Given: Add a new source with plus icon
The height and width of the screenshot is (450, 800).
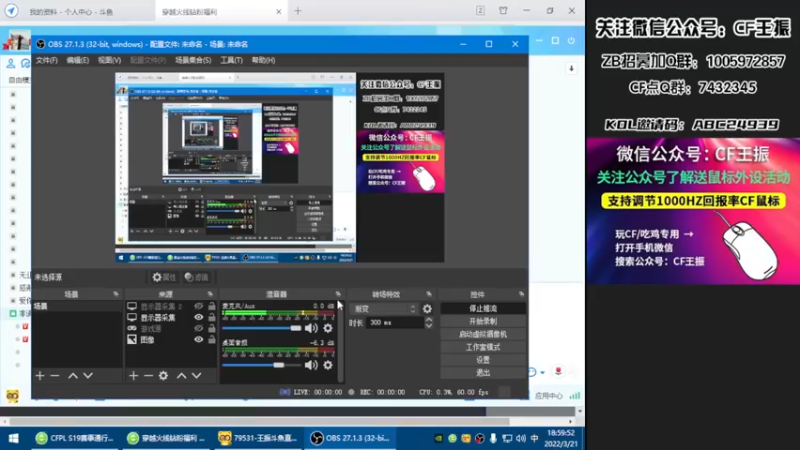Looking at the screenshot, I should pyautogui.click(x=134, y=376).
